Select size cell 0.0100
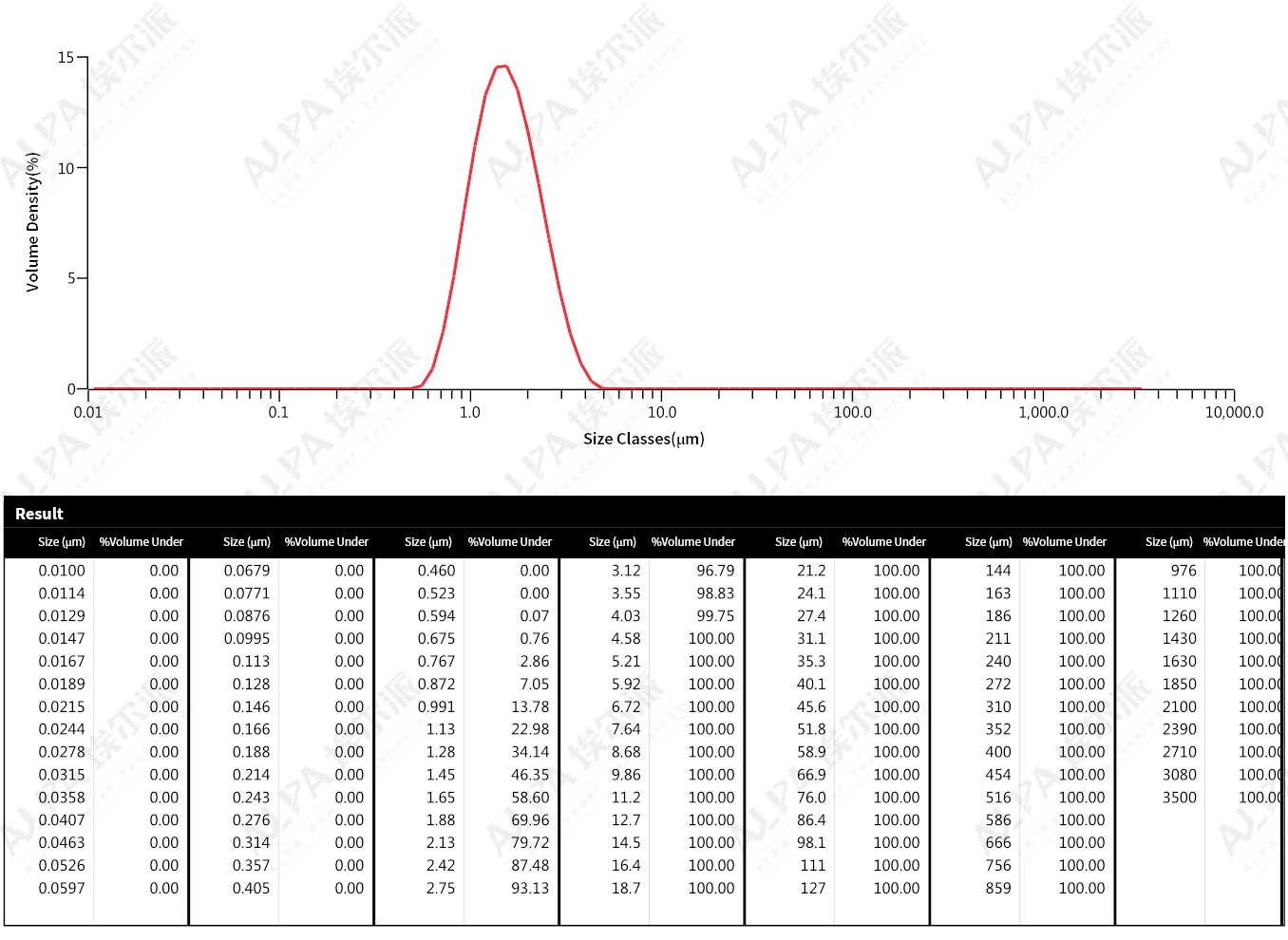 (x=62, y=571)
